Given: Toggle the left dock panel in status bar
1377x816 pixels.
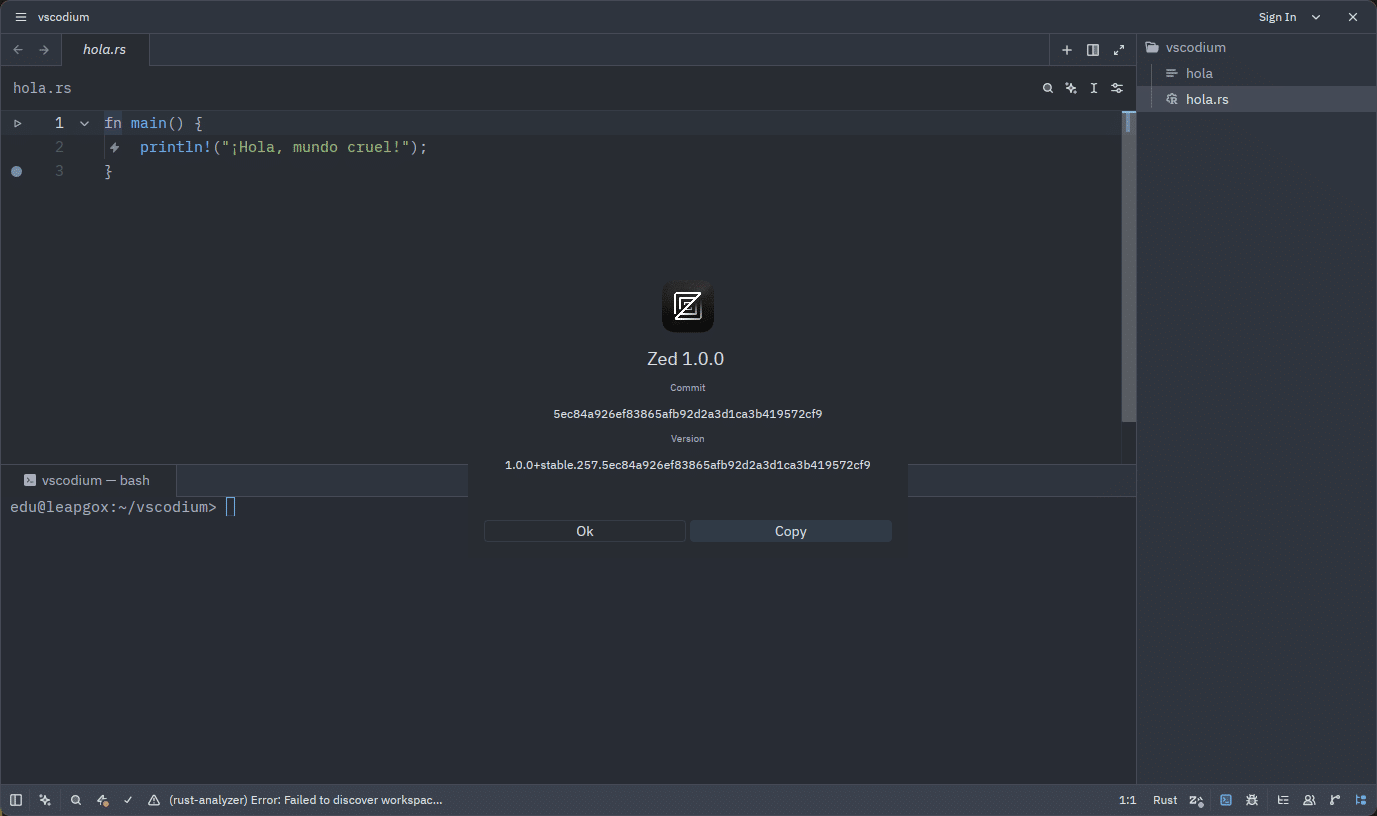Looking at the screenshot, I should point(16,800).
